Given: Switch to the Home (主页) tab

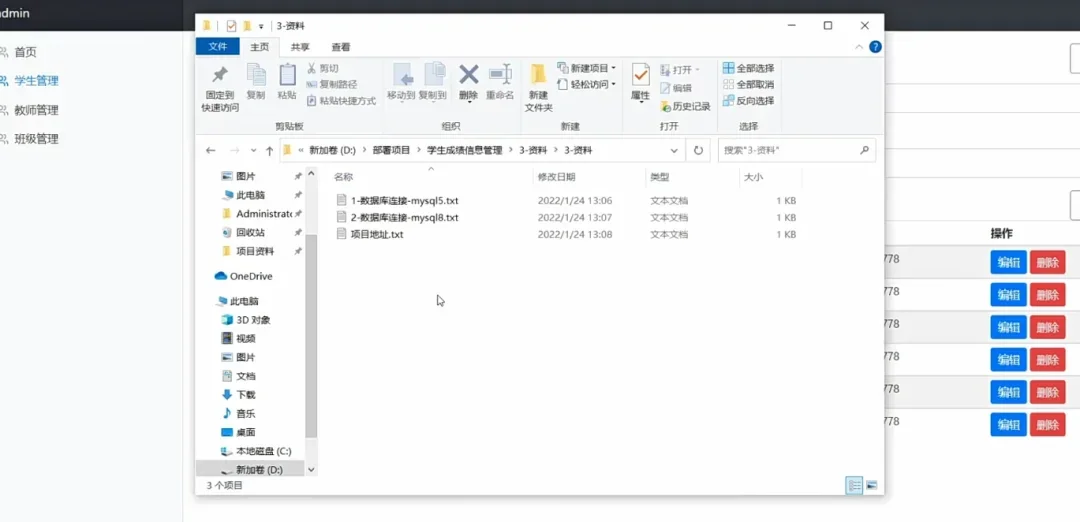Looking at the screenshot, I should pos(260,47).
